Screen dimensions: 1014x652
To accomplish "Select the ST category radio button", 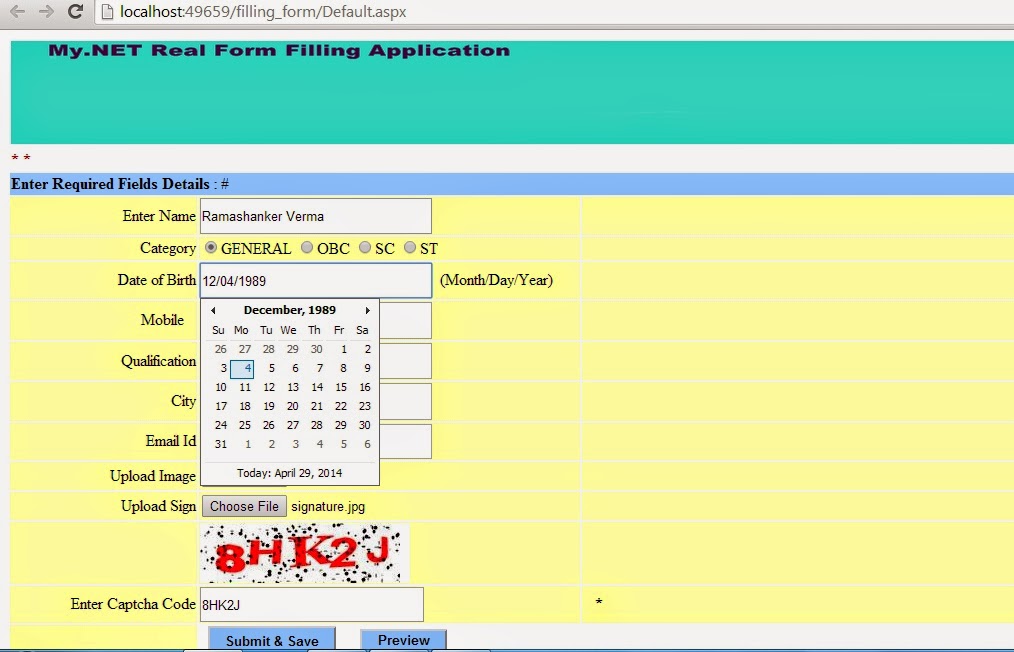I will (x=410, y=247).
